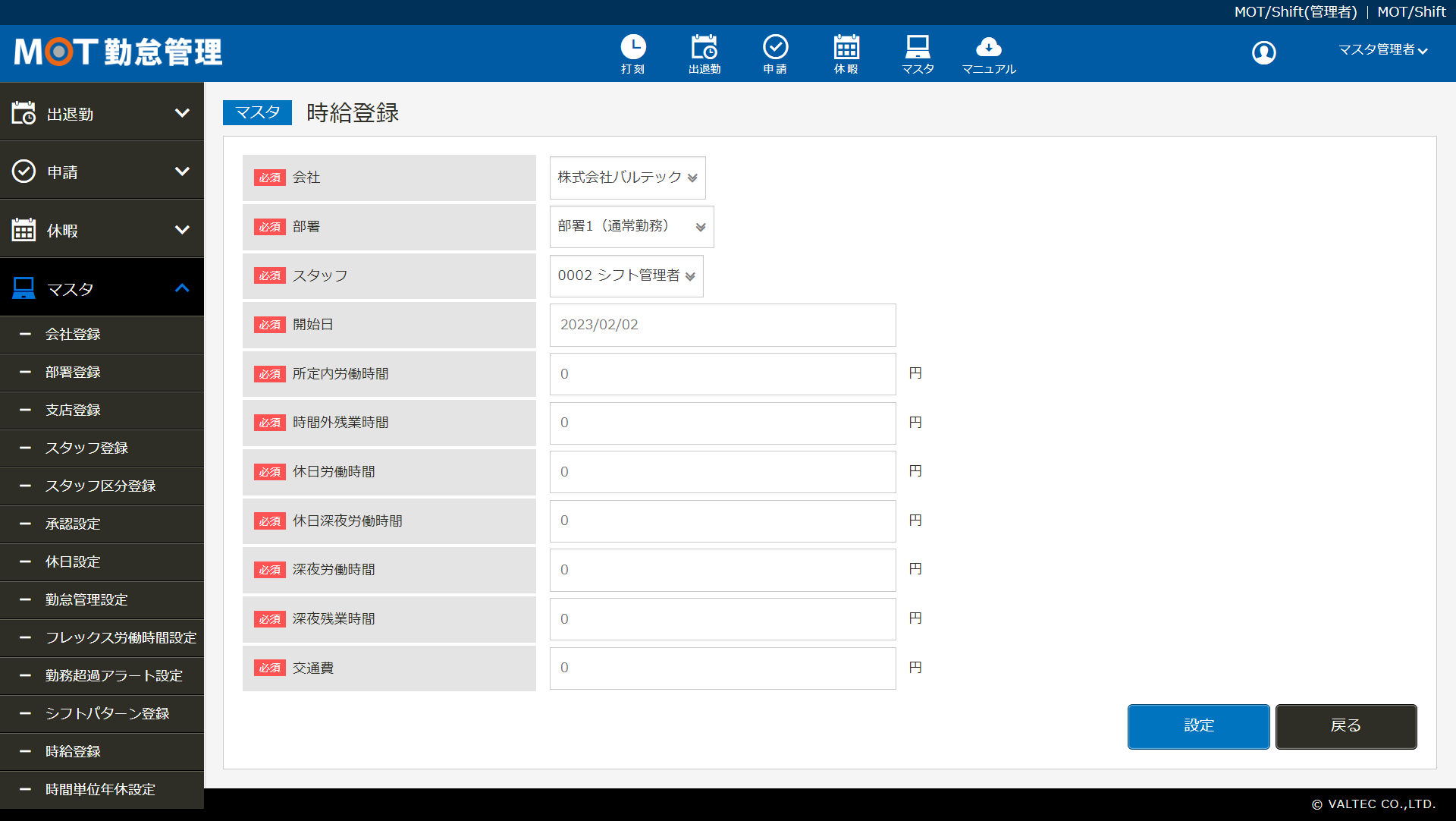Click the MOT 勤怠管理 logo
1456x821 pixels.
118,52
